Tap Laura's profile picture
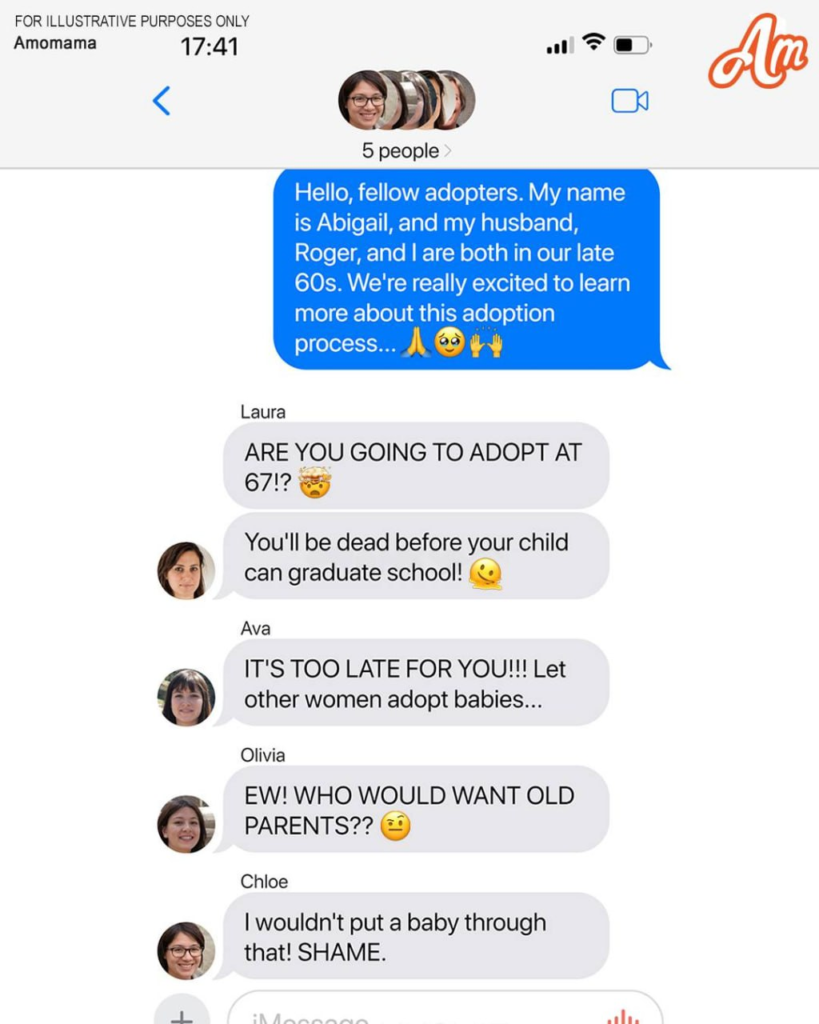This screenshot has height=1024, width=819. [185, 570]
